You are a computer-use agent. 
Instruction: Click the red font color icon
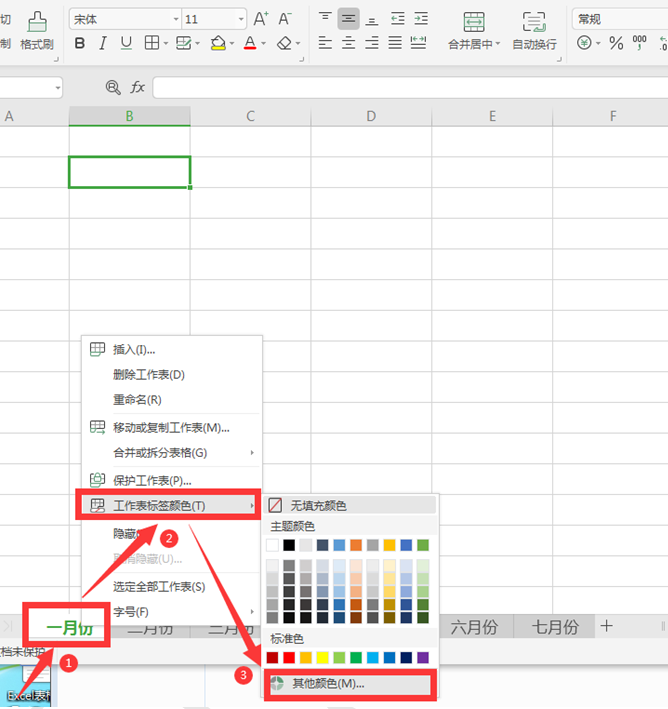click(x=250, y=43)
